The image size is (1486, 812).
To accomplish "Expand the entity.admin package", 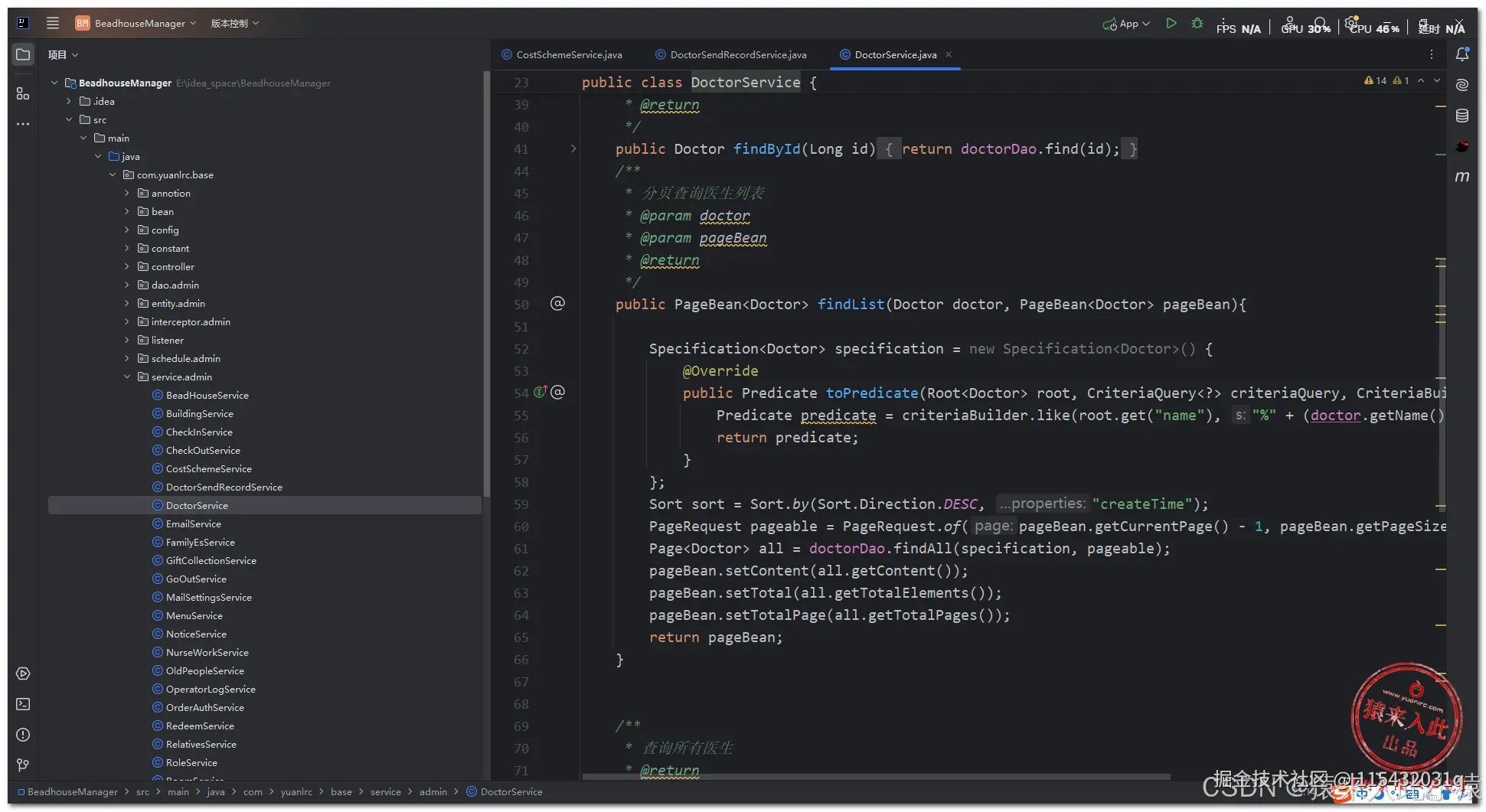I will coord(127,303).
